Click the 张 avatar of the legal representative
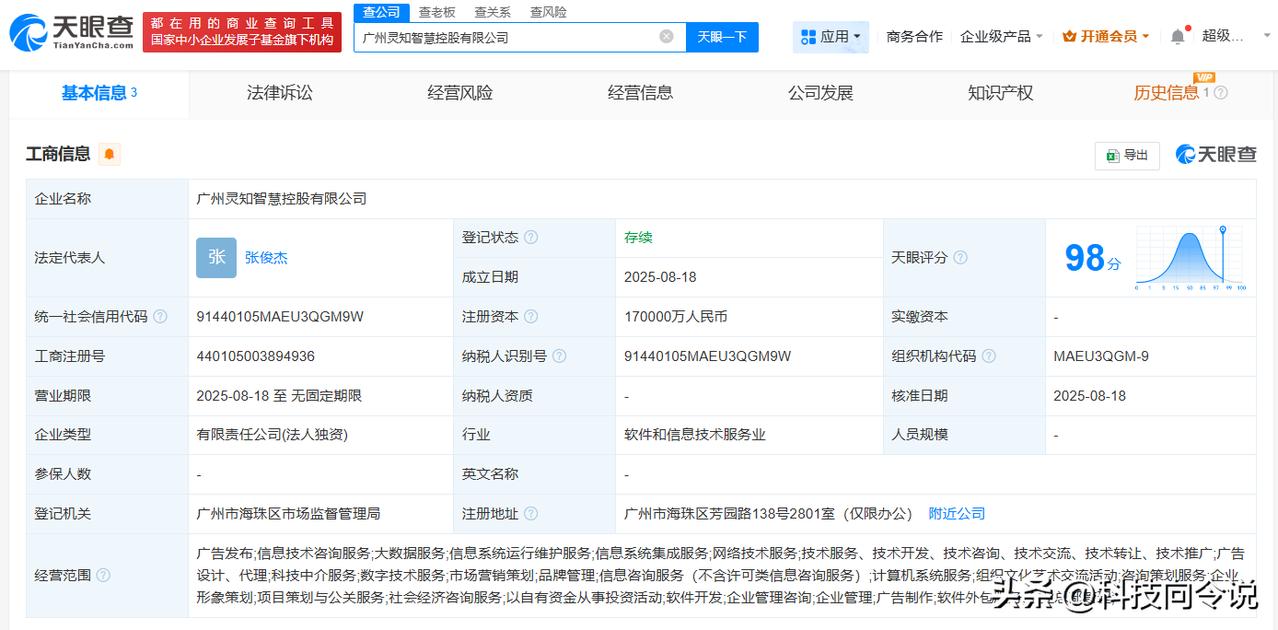Screen dimensions: 1278x630 click(x=216, y=257)
